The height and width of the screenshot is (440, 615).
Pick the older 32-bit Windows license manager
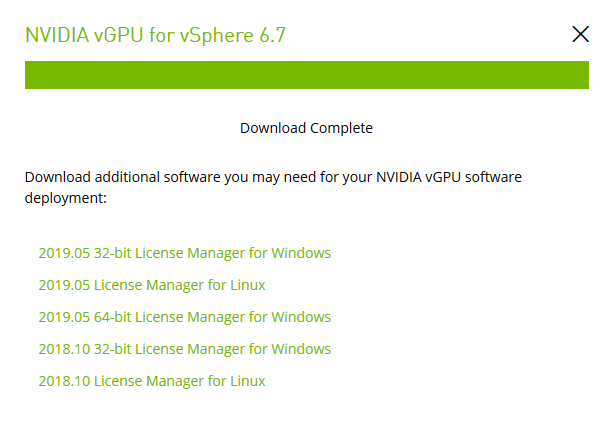tap(184, 349)
